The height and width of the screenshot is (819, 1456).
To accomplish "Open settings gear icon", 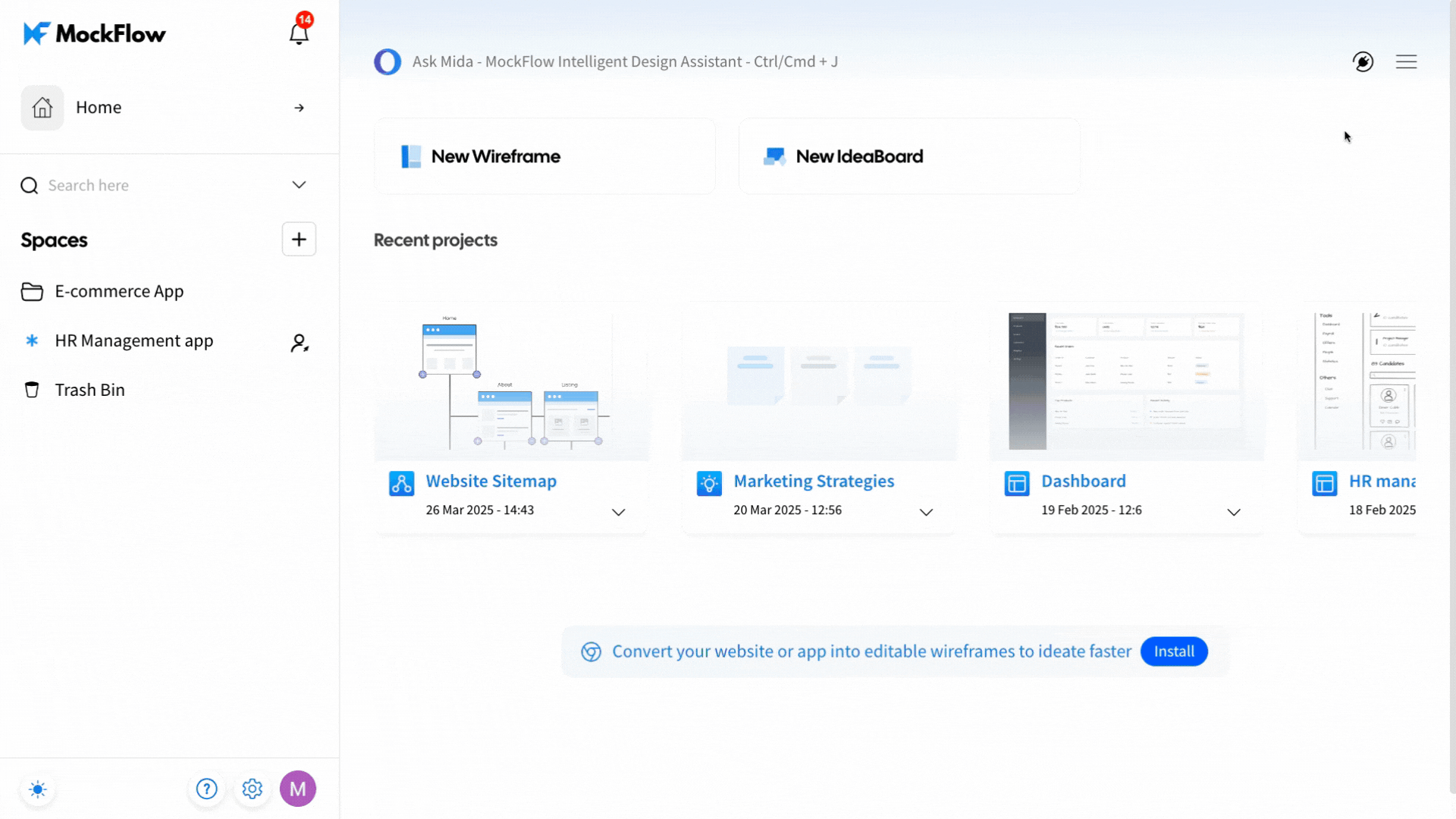I will [253, 789].
